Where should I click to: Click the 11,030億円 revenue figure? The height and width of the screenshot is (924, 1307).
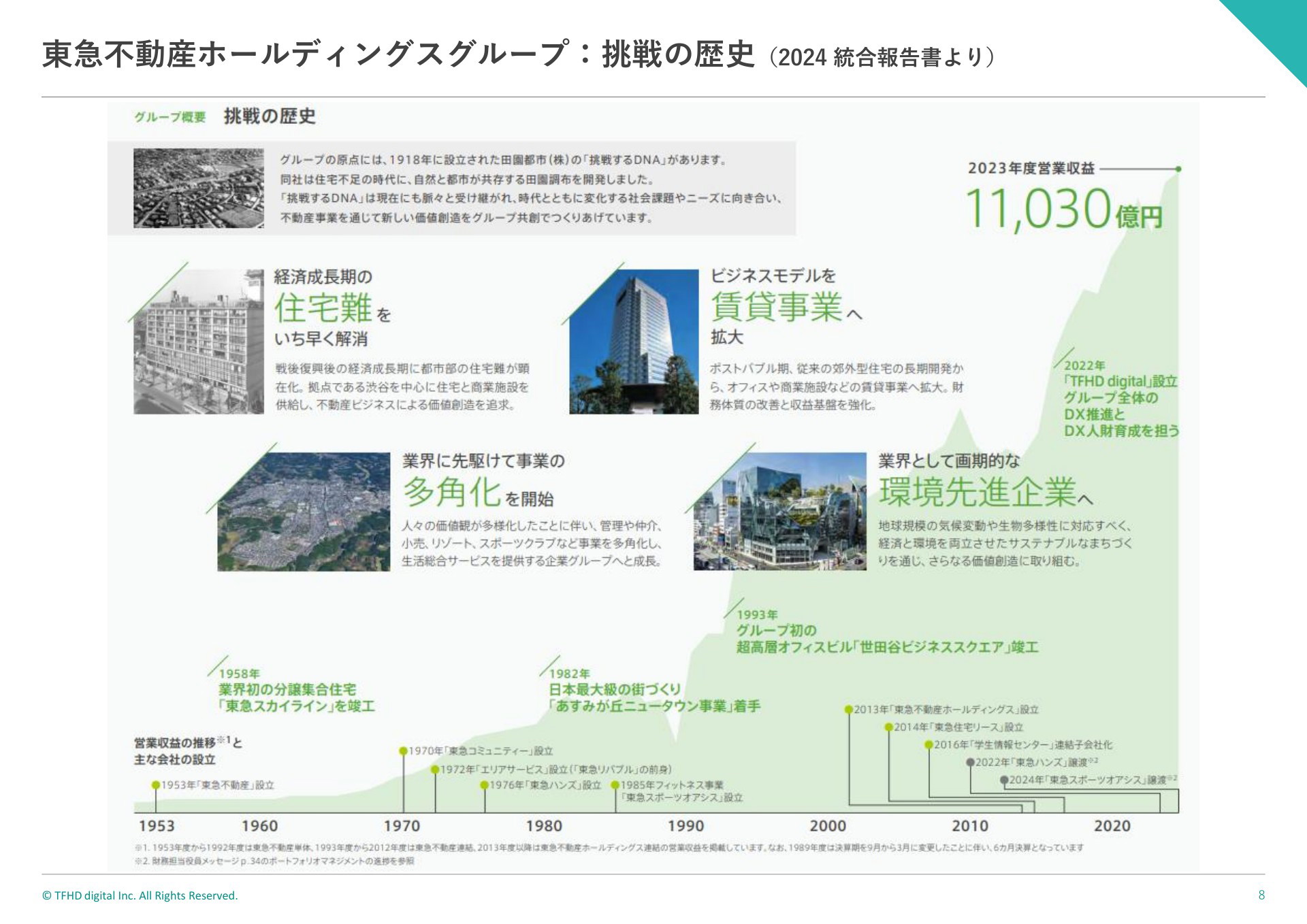click(1064, 209)
